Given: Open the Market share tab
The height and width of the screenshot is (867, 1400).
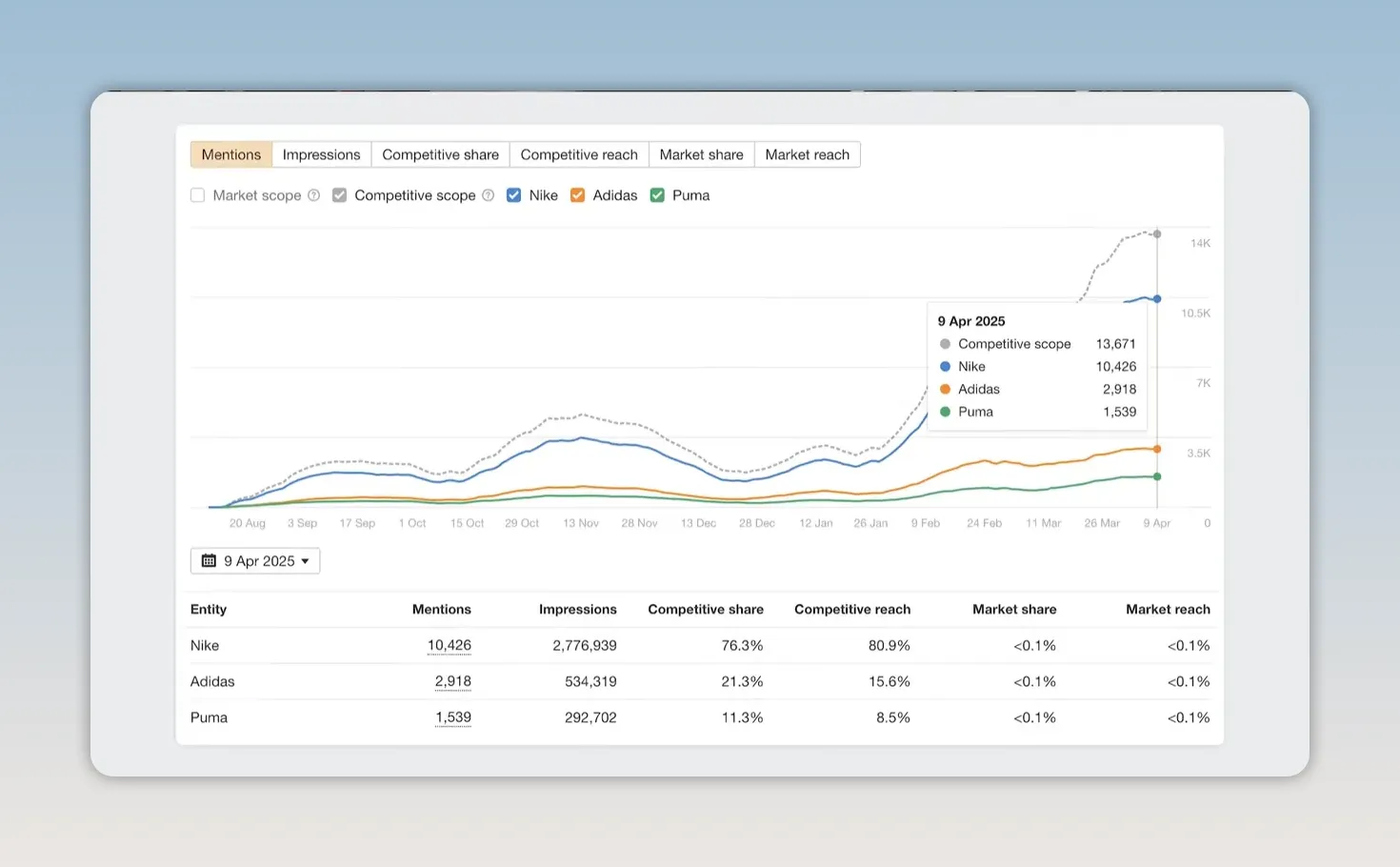Looking at the screenshot, I should click(x=701, y=154).
